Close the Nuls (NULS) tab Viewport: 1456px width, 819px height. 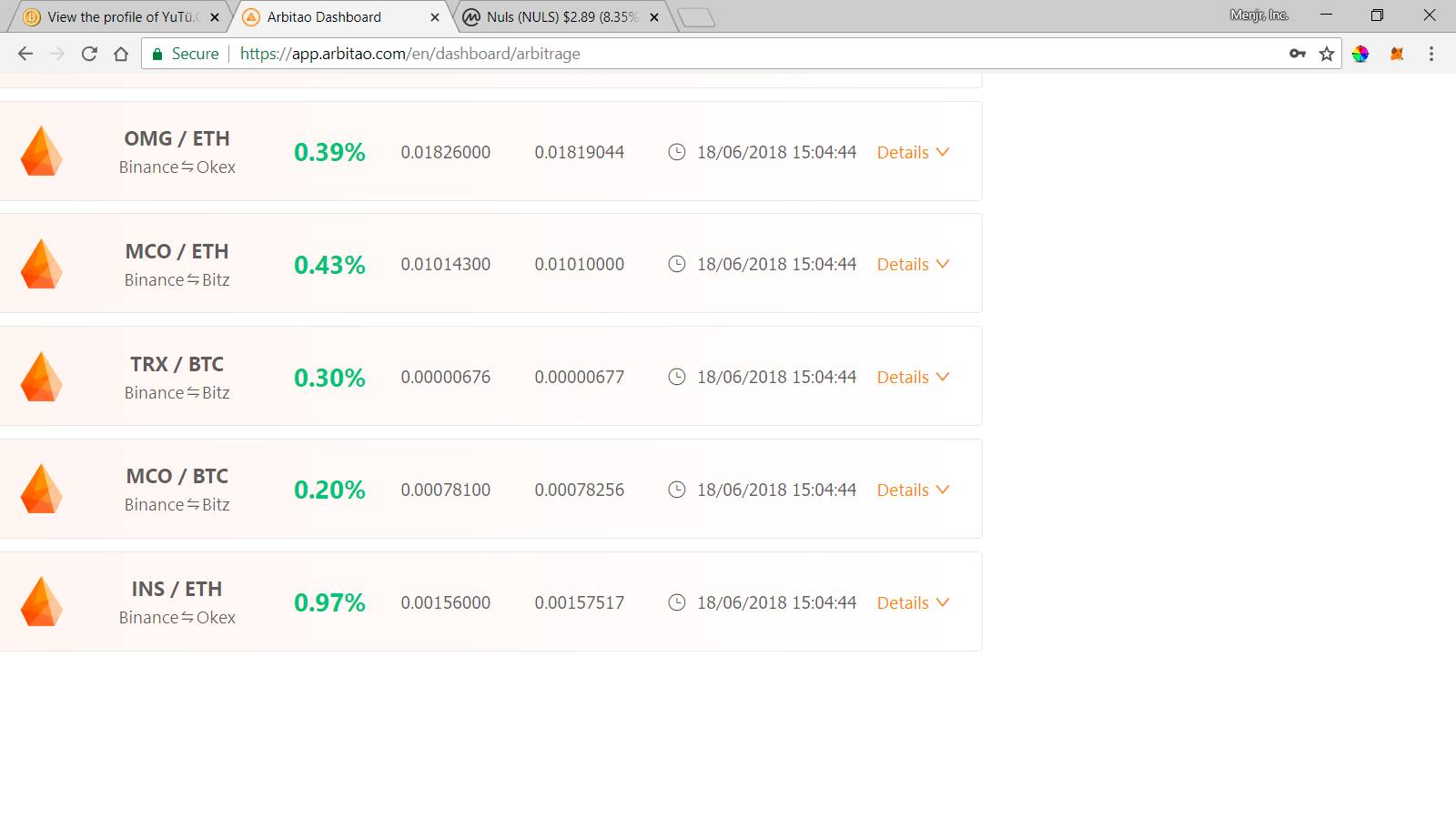(x=654, y=17)
